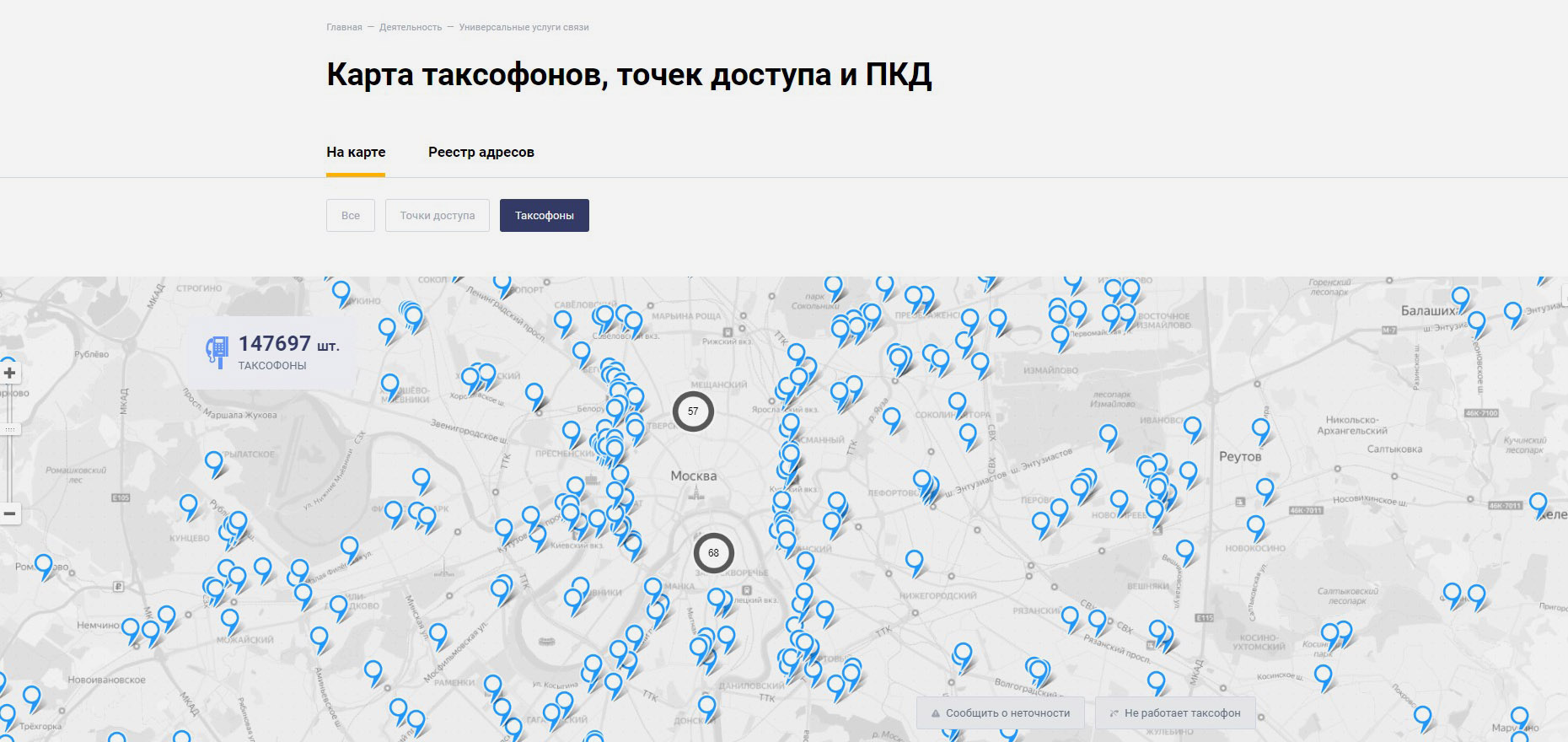
Task: Open the cluster marker labeled 68
Action: pyautogui.click(x=714, y=553)
